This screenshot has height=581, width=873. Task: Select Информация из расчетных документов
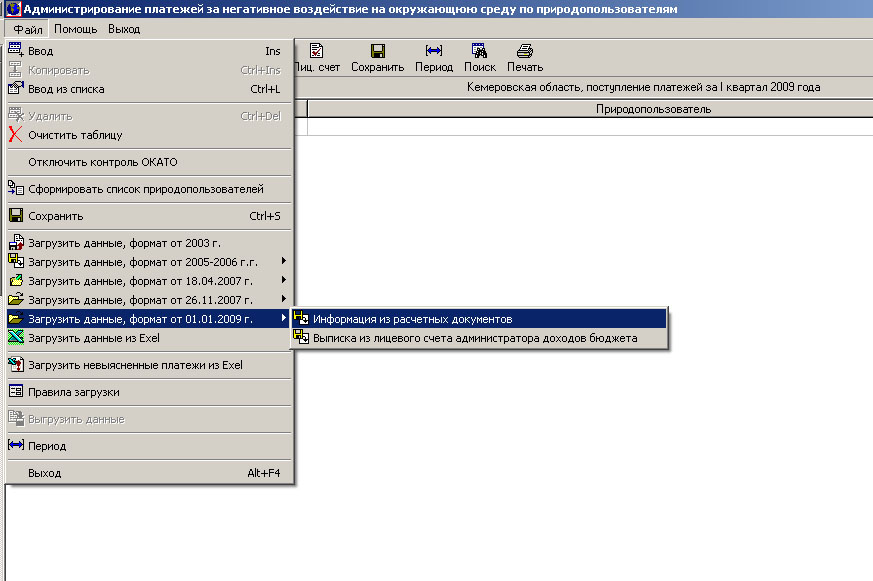[x=412, y=319]
